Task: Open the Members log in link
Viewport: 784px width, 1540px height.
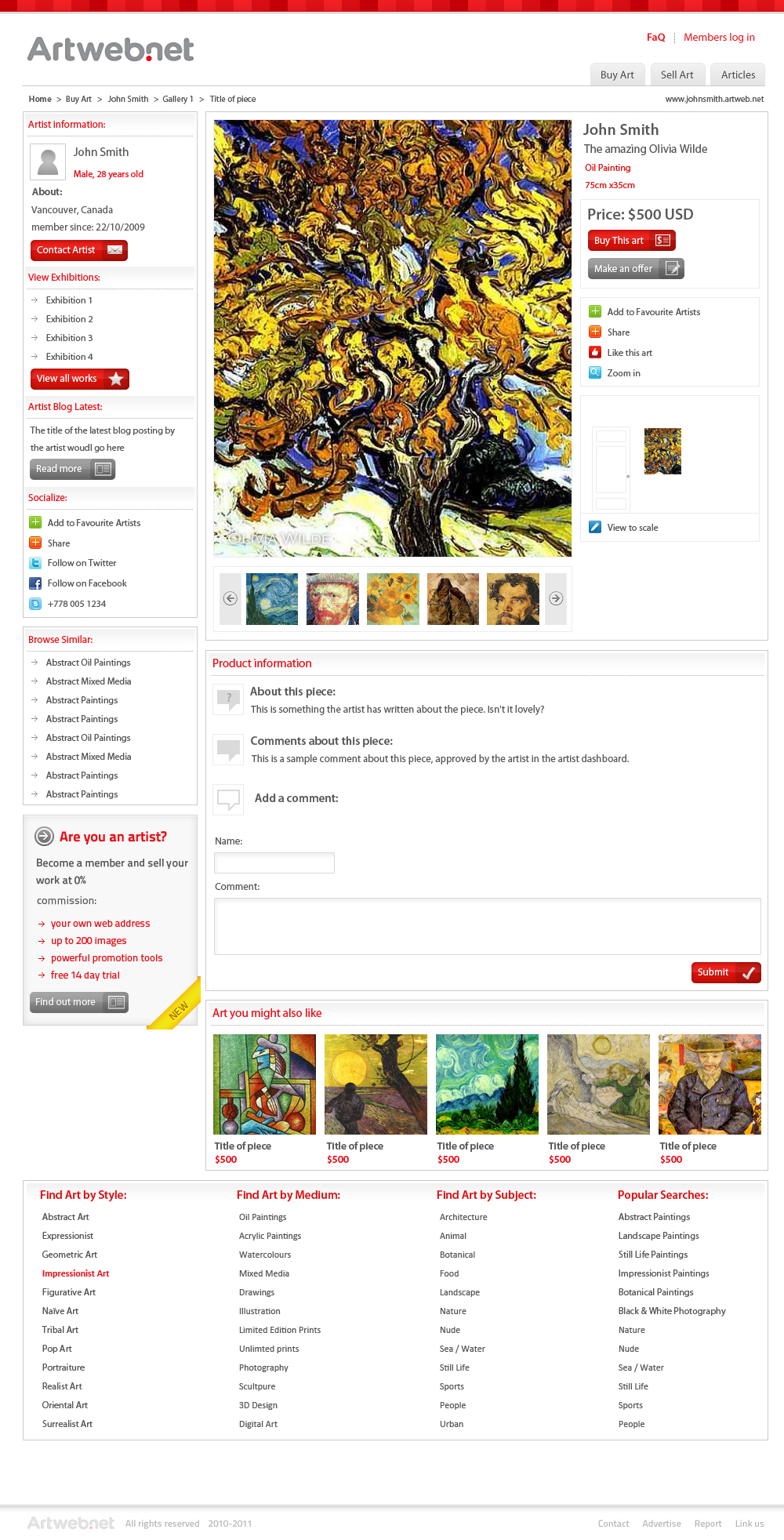Action: pos(719,37)
